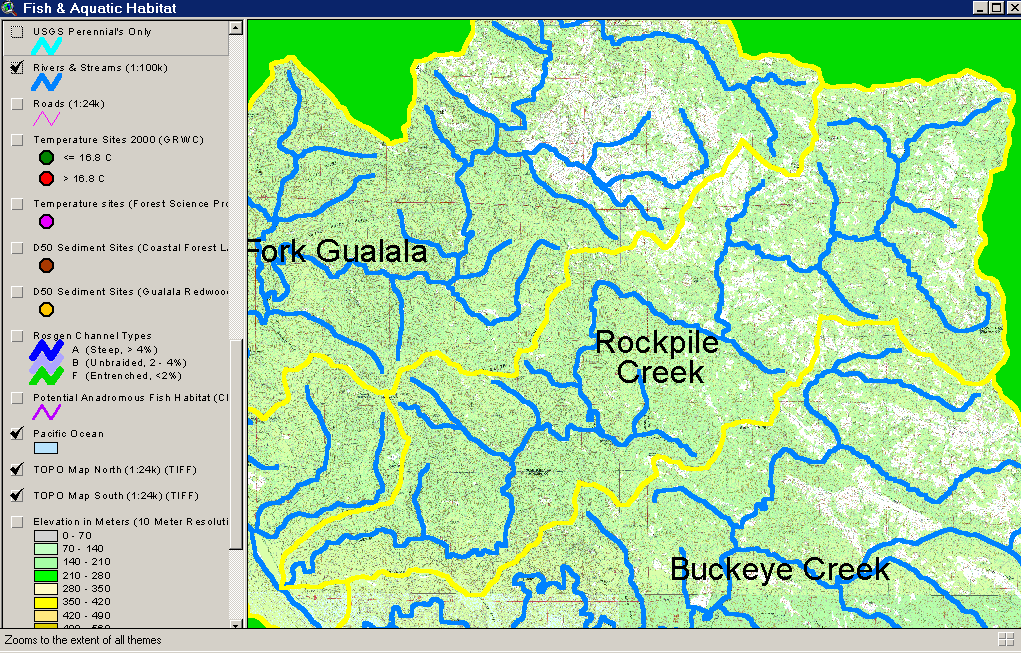This screenshot has width=1021, height=653.
Task: Check the Gualala Redwood D50 Sediment Sites box
Action: pyautogui.click(x=18, y=292)
